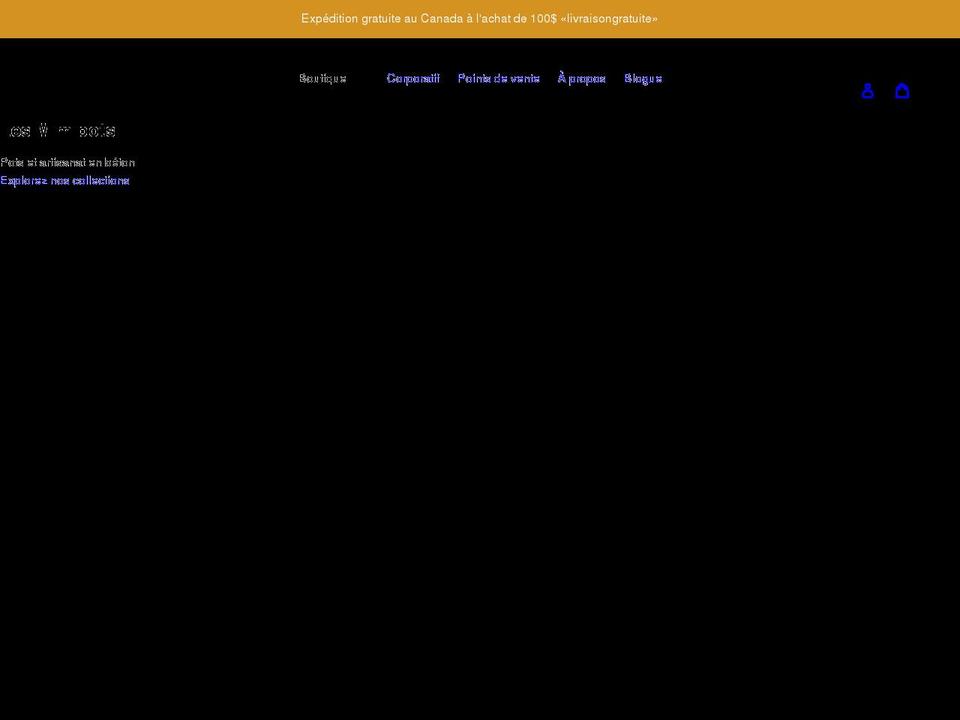Click the Pots et artisanat en béton tagline
960x720 pixels.
67,161
